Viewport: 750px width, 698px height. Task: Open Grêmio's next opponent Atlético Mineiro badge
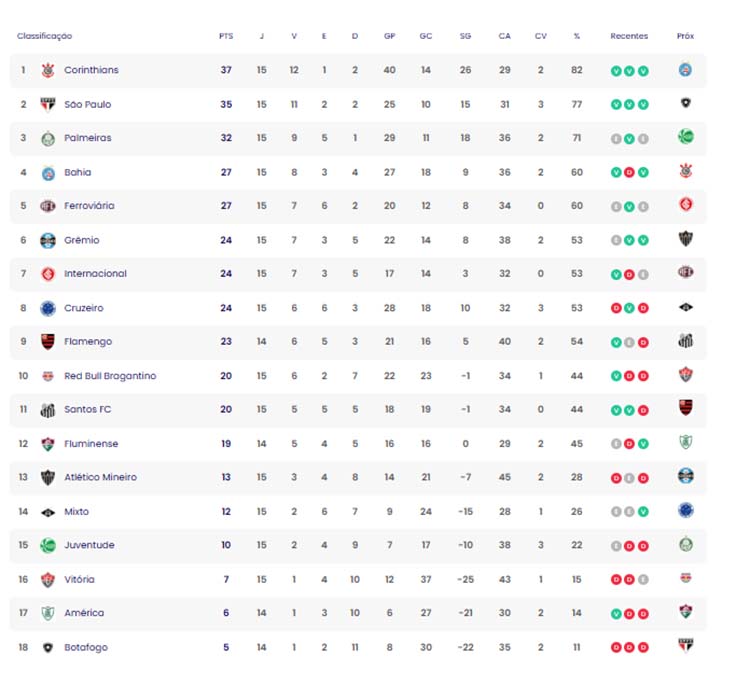(x=685, y=238)
